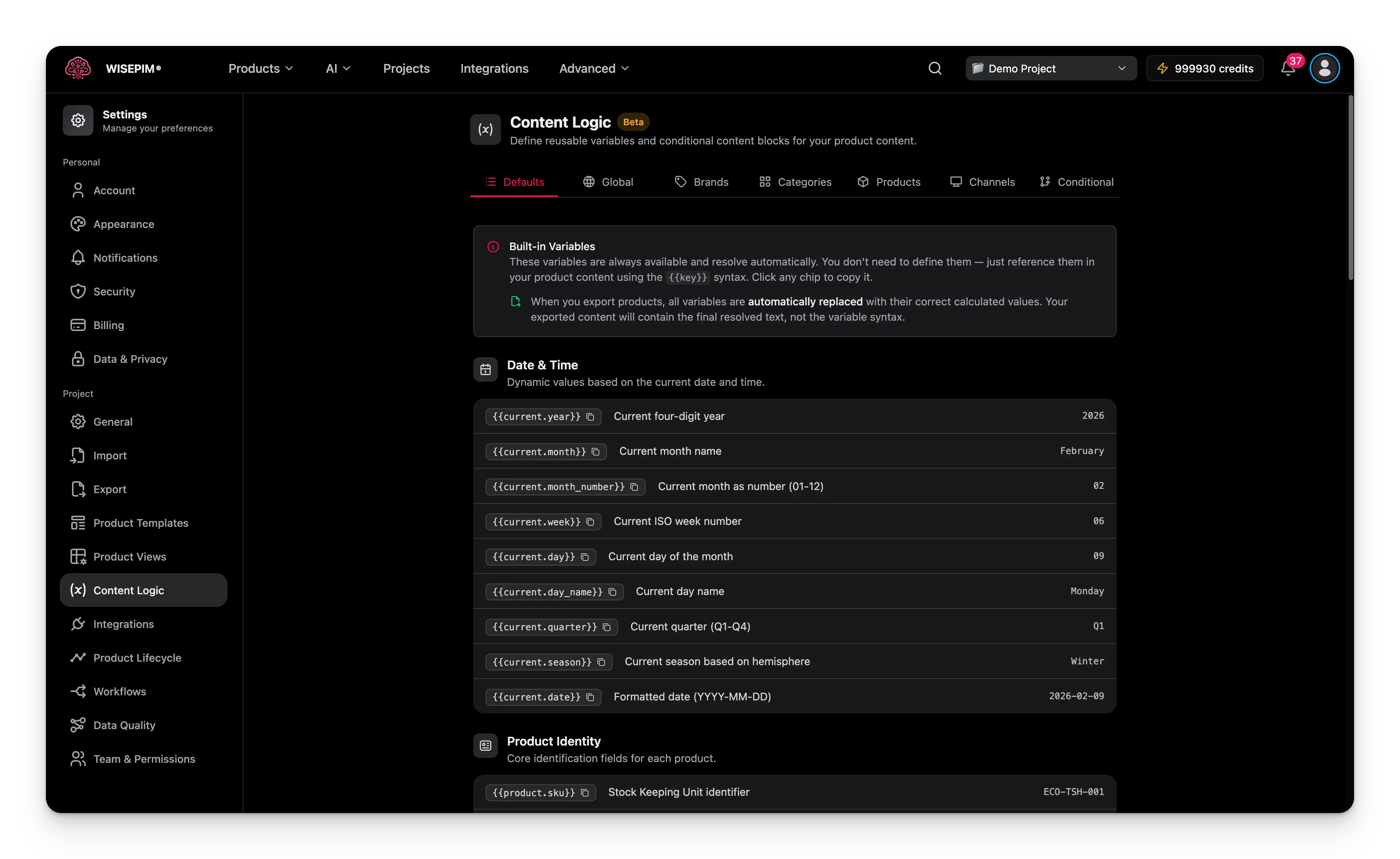
Task: Expand the Products navigation dropdown
Action: pos(260,68)
